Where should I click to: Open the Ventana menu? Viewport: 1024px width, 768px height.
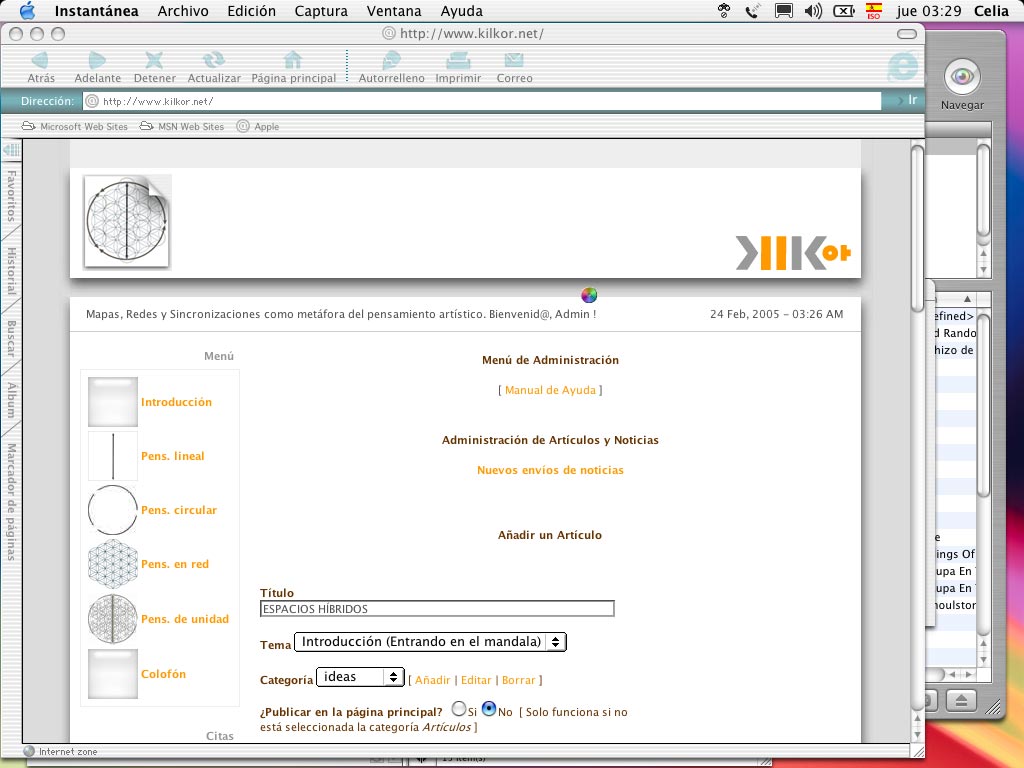(x=394, y=11)
